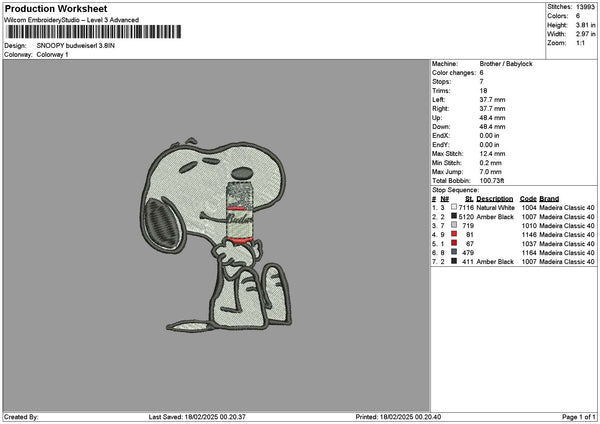Click the Production Worksheet title
The image size is (600, 424).
[x=56, y=9]
